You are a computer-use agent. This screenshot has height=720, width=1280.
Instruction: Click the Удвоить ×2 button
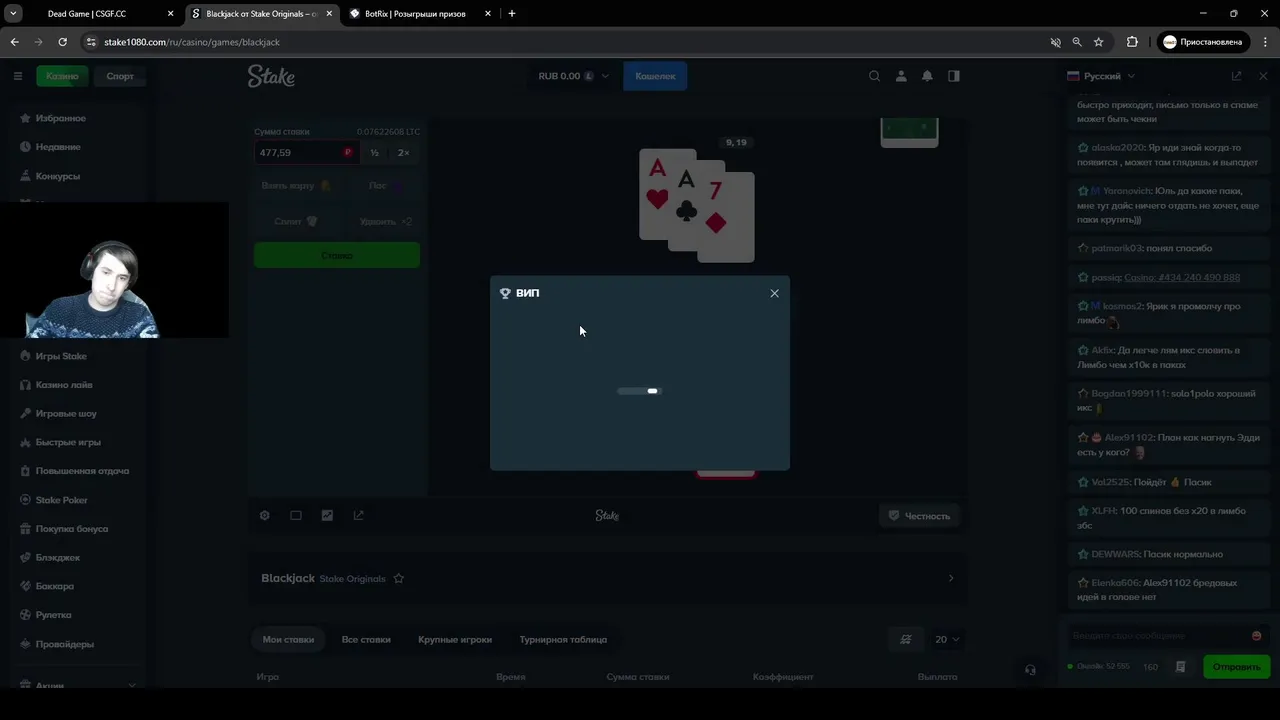(379, 221)
